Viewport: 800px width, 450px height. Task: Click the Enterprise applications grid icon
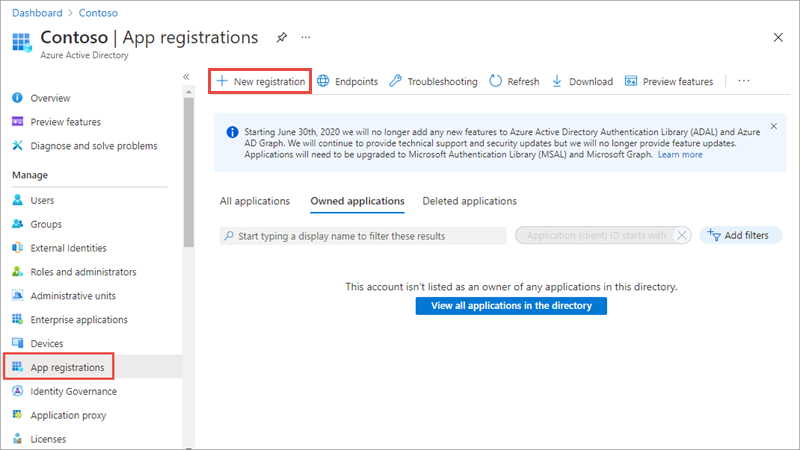pyautogui.click(x=17, y=319)
